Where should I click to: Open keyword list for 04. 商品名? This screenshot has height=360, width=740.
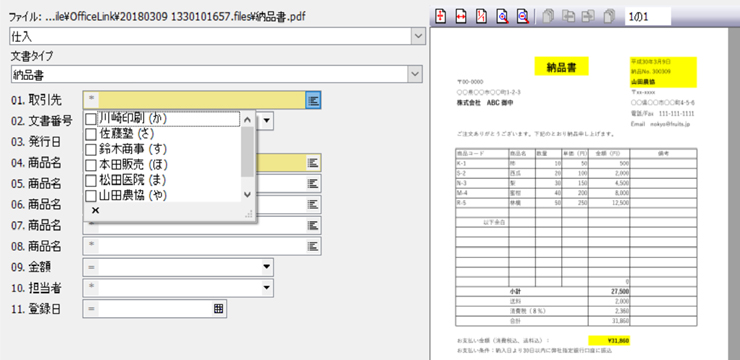[312, 162]
